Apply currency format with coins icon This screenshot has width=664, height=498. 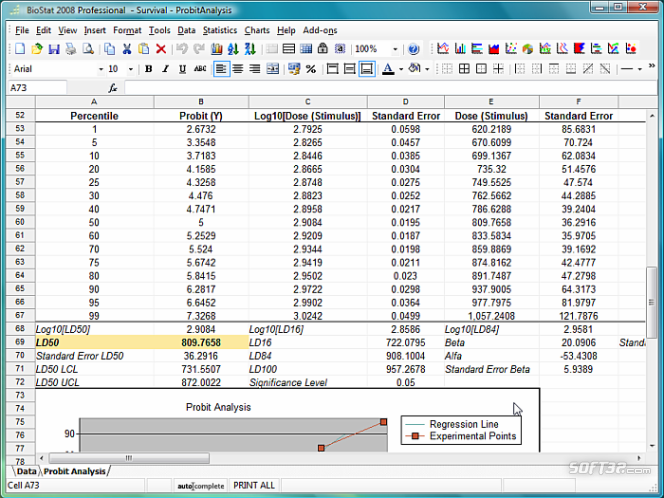coord(294,69)
